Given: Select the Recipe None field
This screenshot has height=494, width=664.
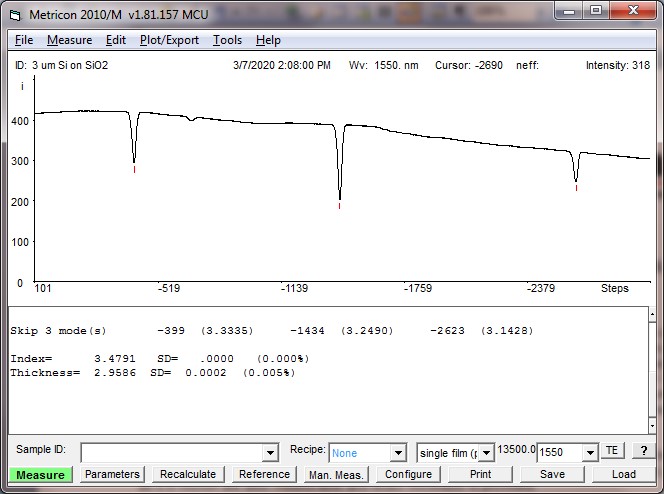Looking at the screenshot, I should [x=360, y=453].
